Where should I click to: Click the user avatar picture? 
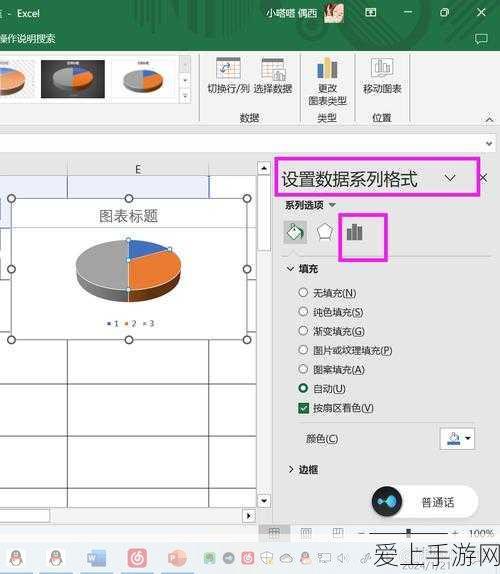click(334, 13)
